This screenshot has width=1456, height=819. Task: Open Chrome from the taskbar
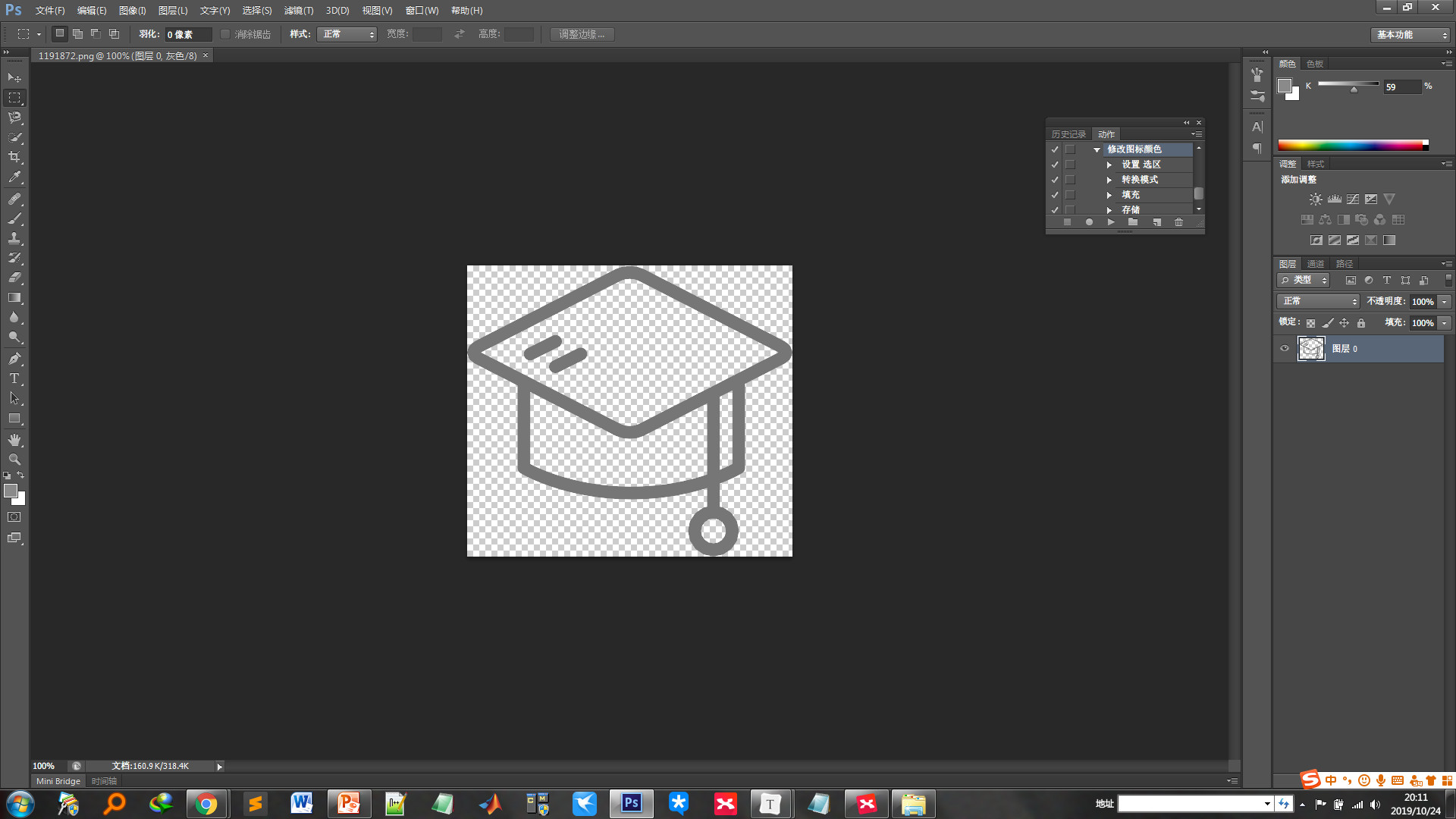coord(206,804)
